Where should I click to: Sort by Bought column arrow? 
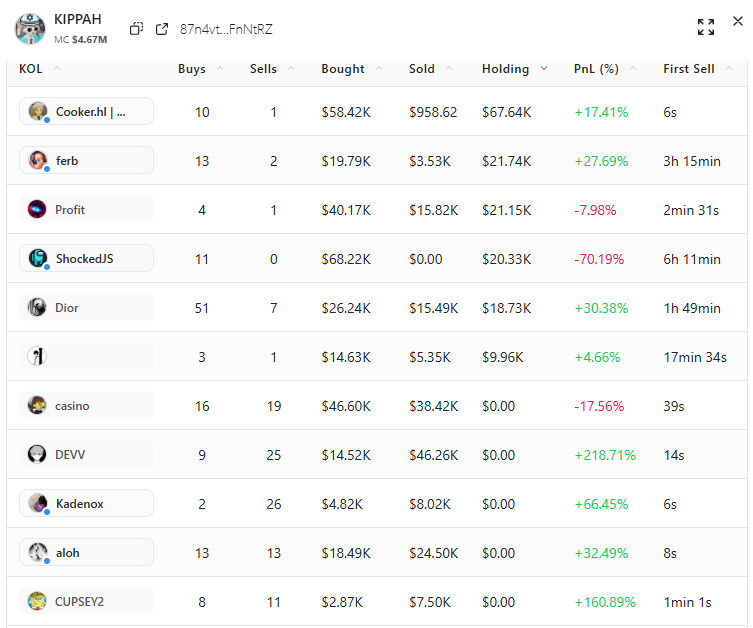tap(379, 69)
